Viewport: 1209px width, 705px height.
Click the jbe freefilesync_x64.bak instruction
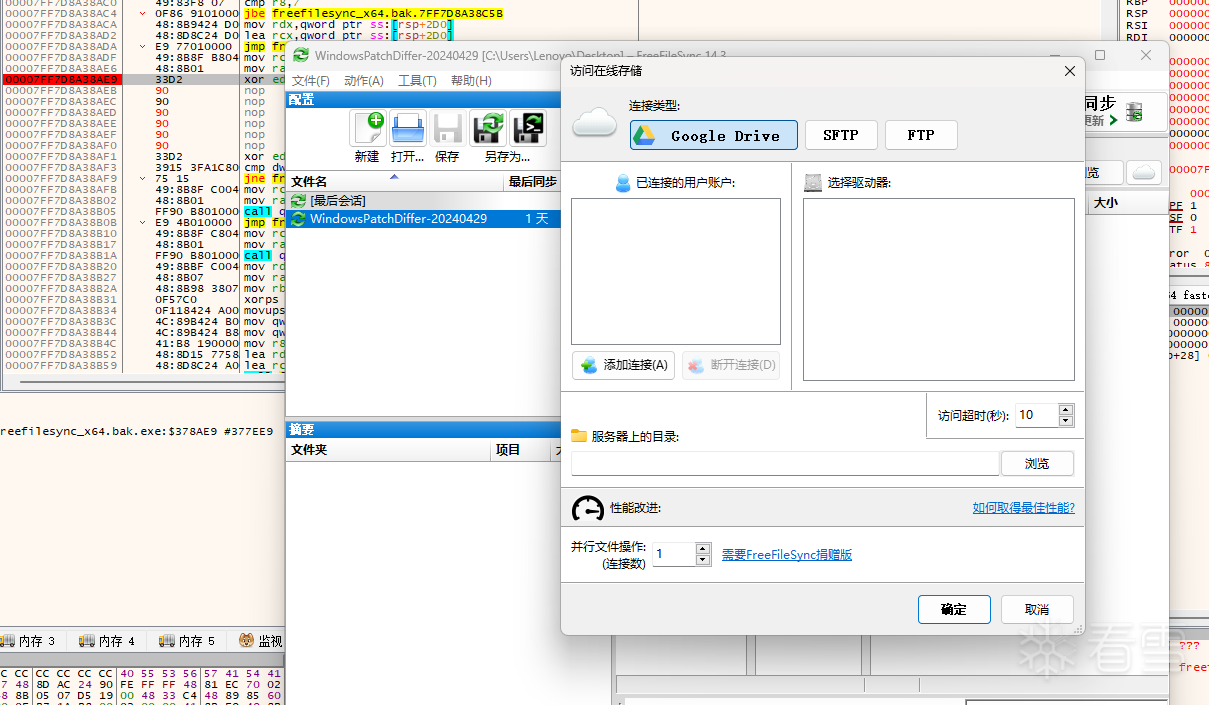(373, 14)
